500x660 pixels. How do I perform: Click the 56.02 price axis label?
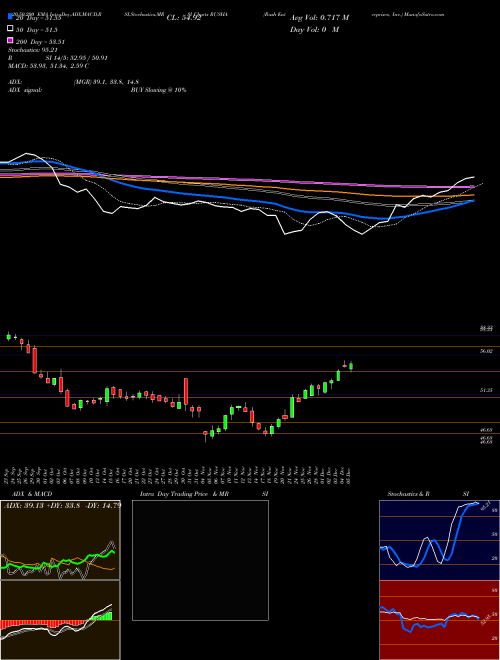point(487,351)
